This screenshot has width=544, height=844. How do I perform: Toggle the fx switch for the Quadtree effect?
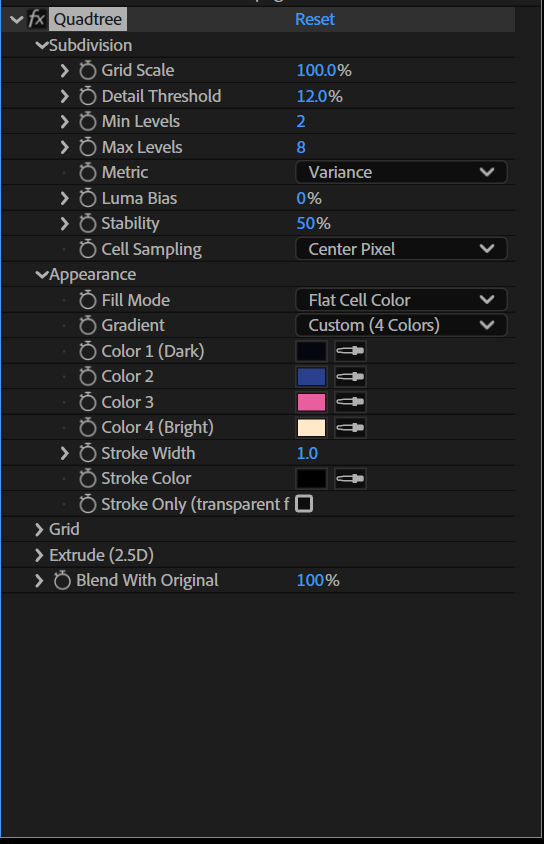(36, 19)
